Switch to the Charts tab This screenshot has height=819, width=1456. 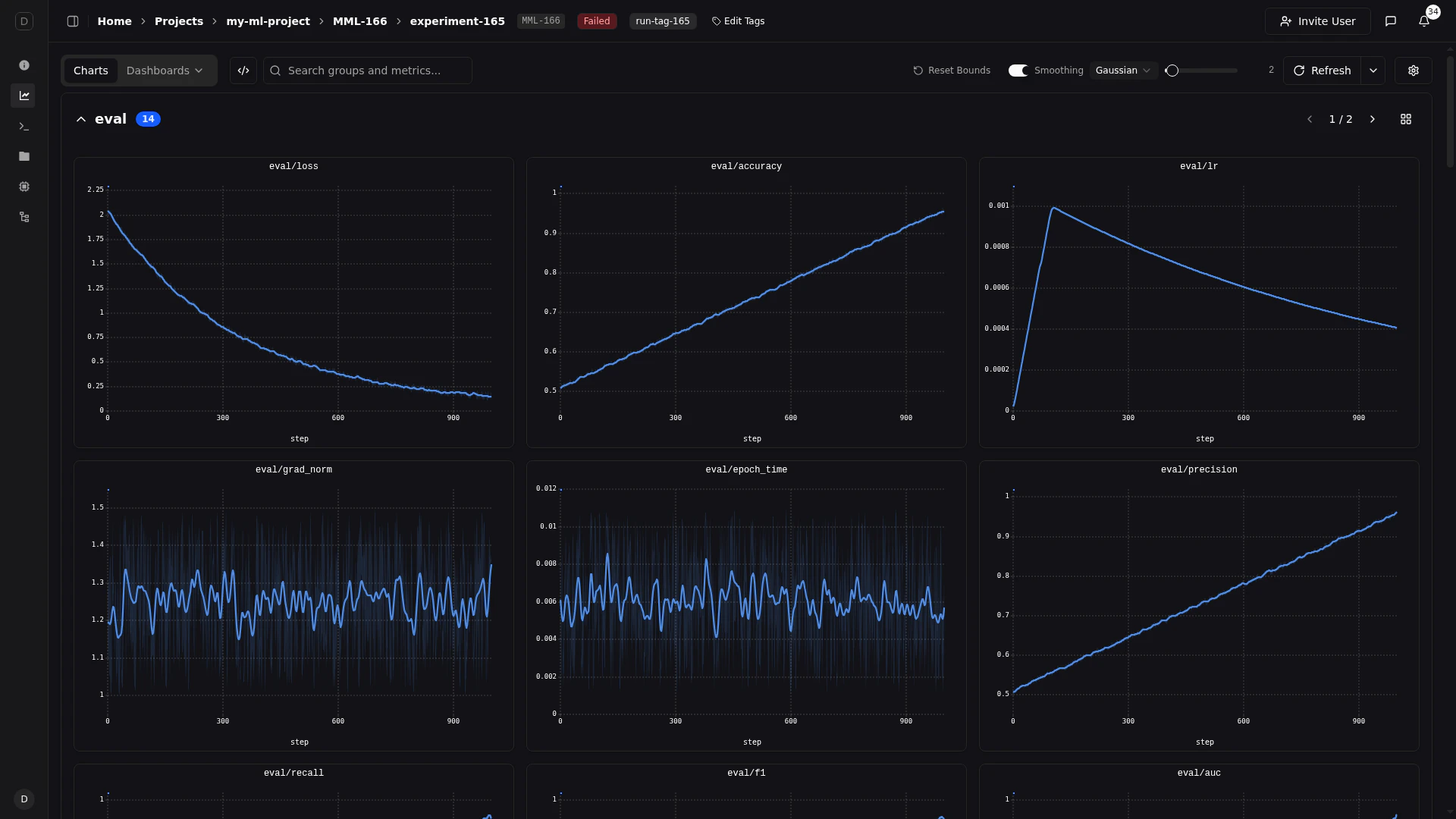(x=91, y=70)
